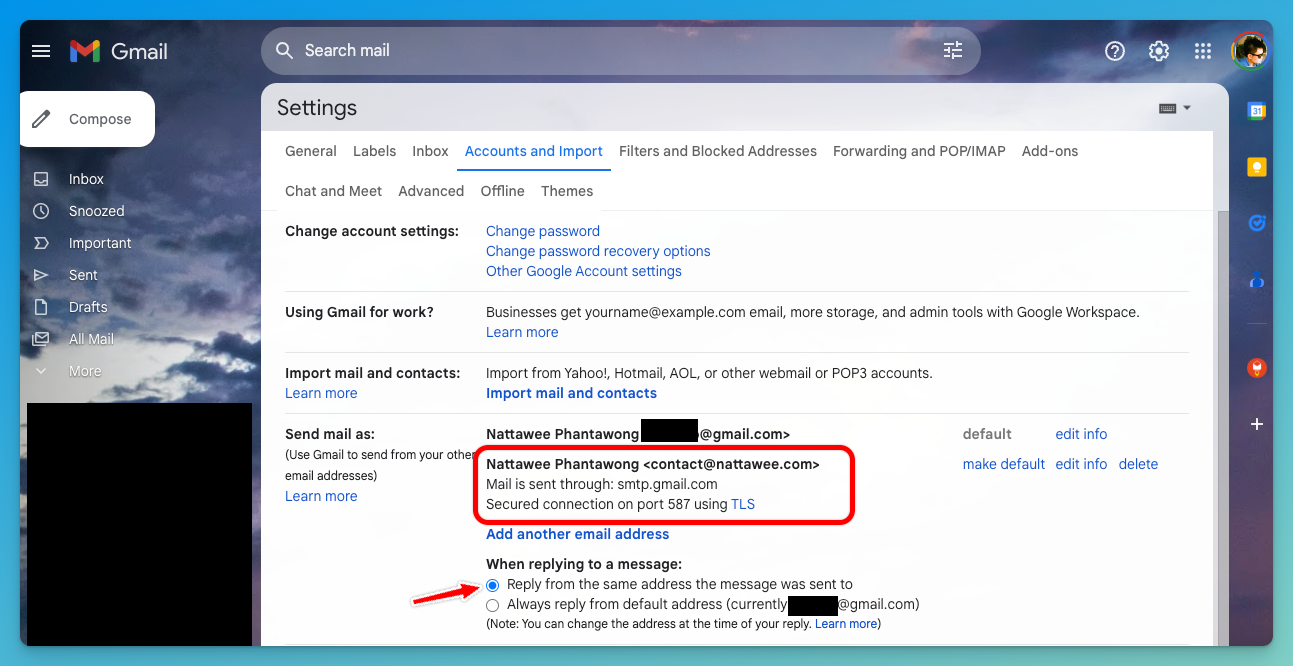Open Google Tasks in the side panel
Image resolution: width=1293 pixels, height=666 pixels.
pyautogui.click(x=1256, y=222)
